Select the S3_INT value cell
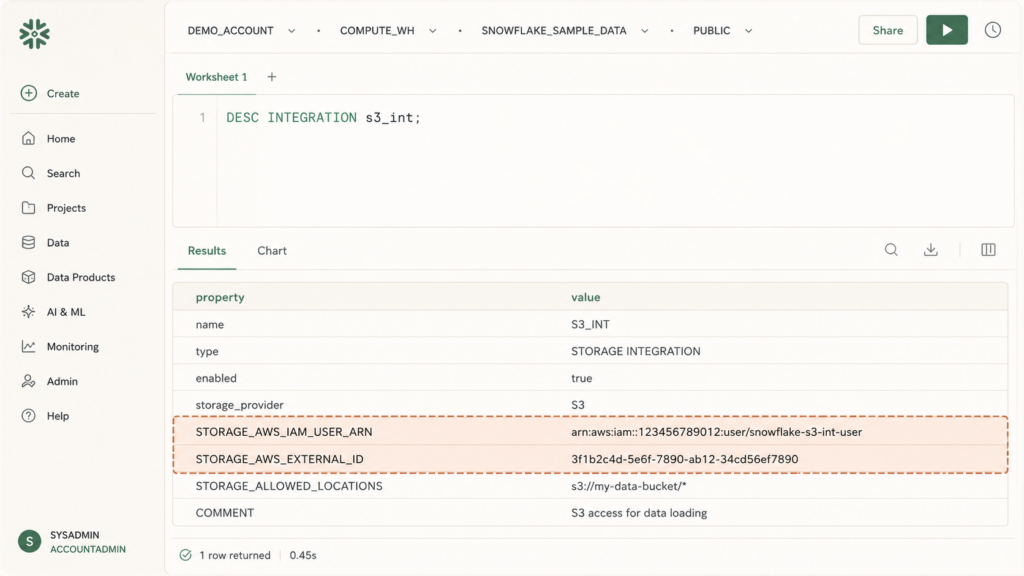Image resolution: width=1024 pixels, height=576 pixels. (590, 325)
